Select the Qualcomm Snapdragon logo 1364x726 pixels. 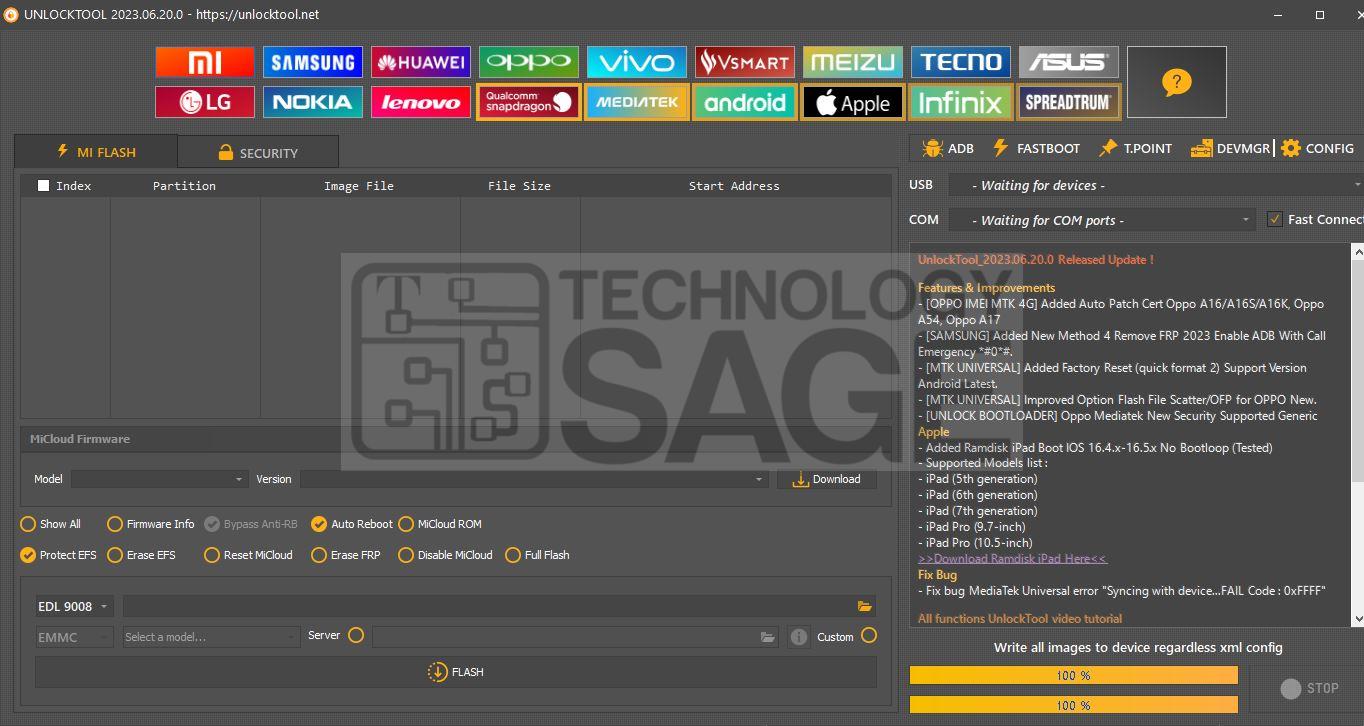pos(529,102)
